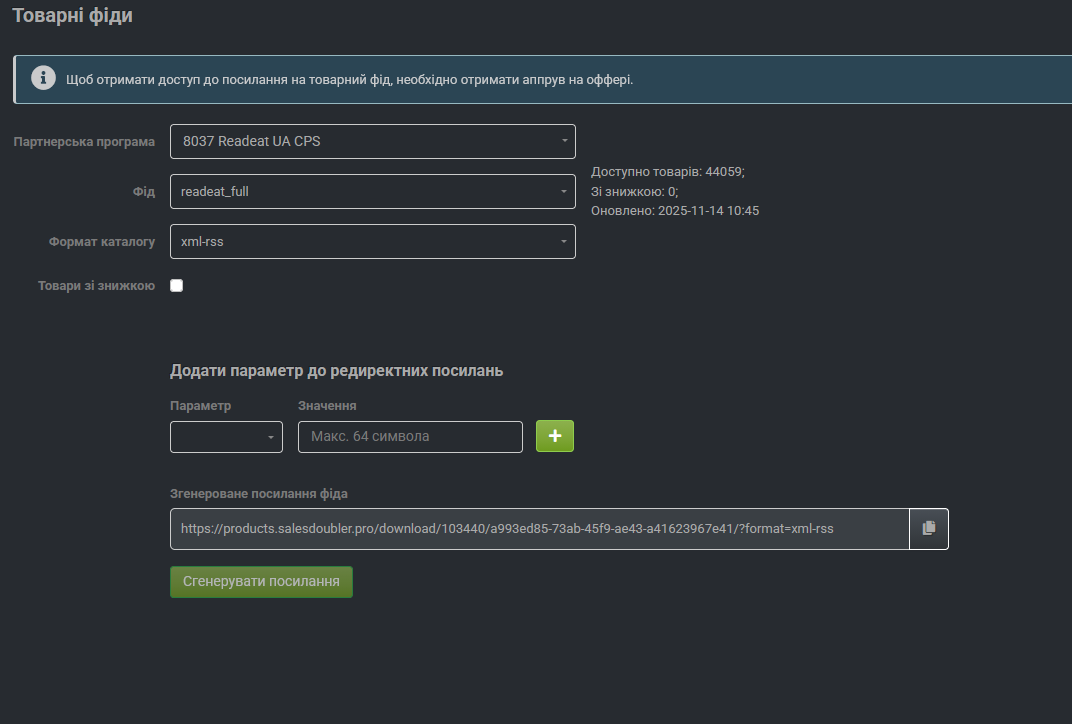Click the arrow of Партнерська програма dropdown
The height and width of the screenshot is (724, 1072).
click(x=564, y=141)
